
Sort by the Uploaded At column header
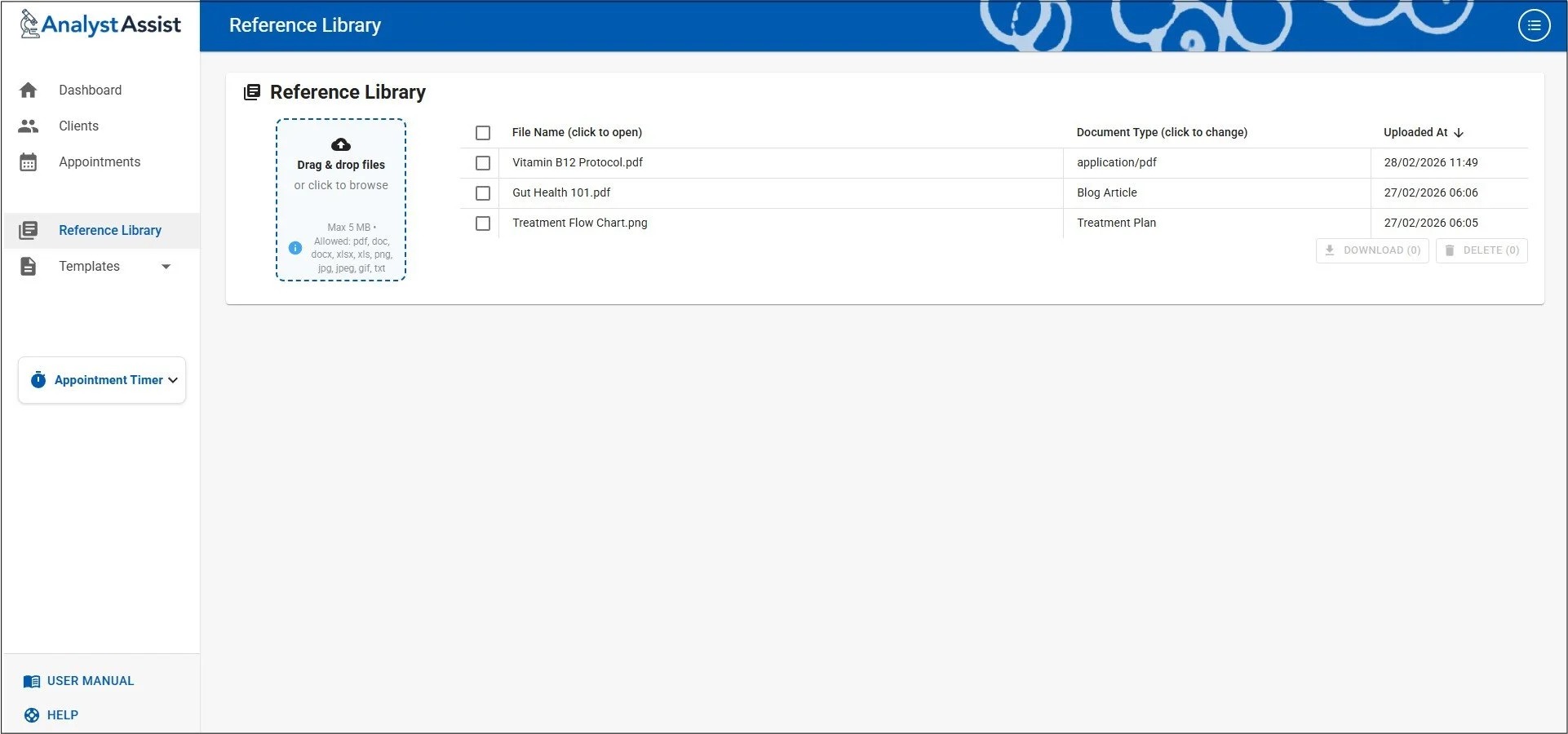click(1415, 132)
